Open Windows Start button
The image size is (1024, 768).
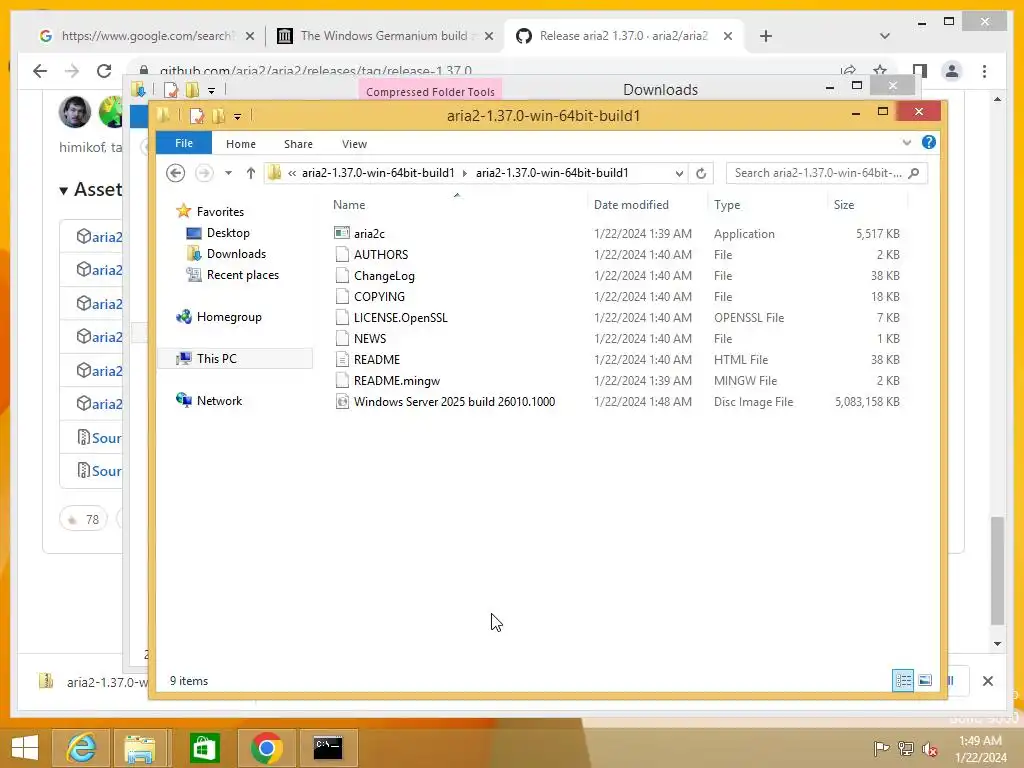point(25,747)
